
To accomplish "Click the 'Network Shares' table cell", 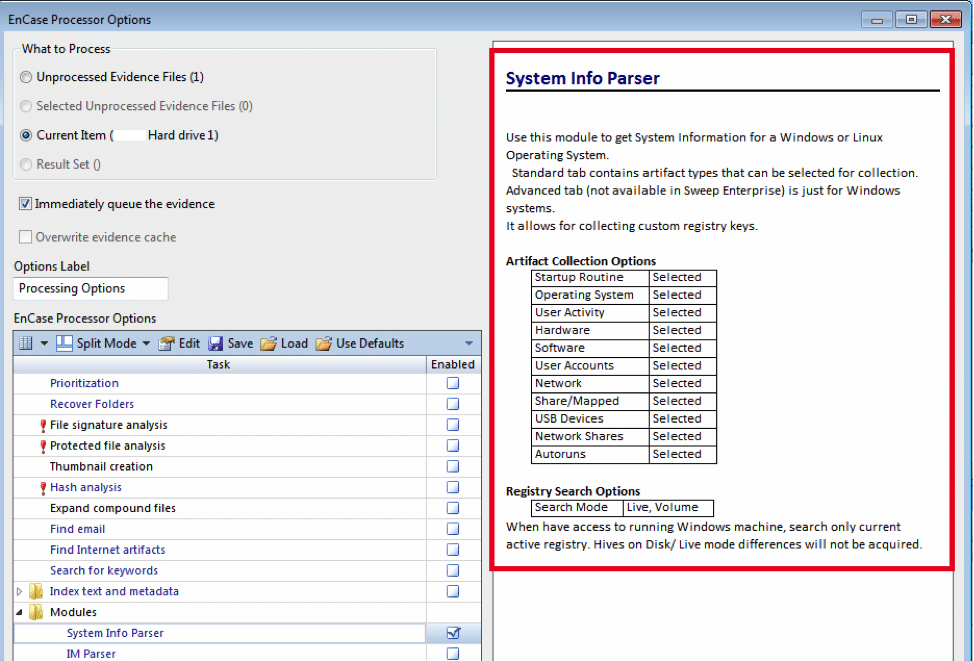I will tap(590, 437).
